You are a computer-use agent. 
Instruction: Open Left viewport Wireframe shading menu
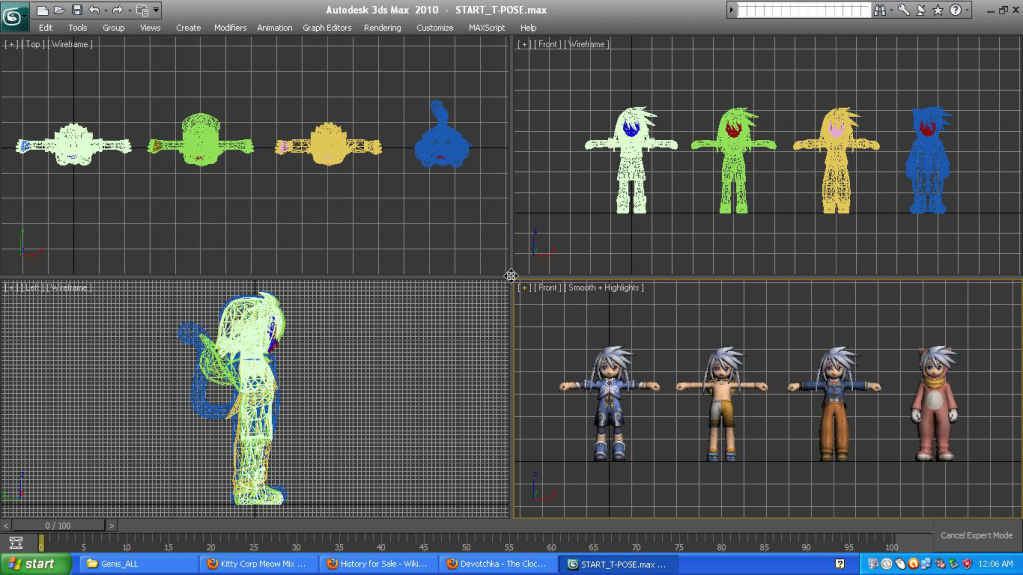click(x=70, y=288)
